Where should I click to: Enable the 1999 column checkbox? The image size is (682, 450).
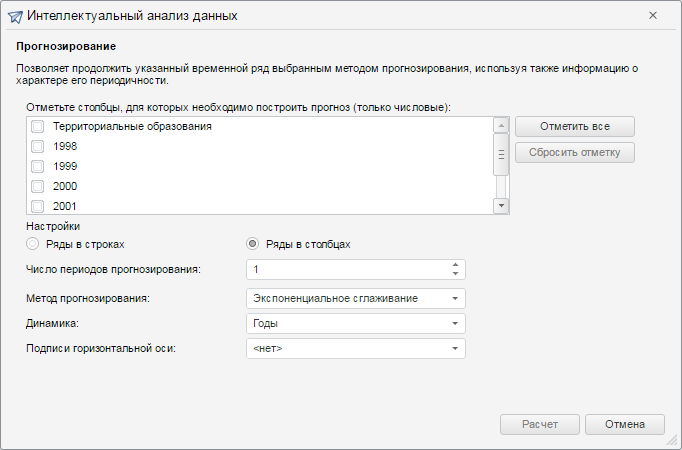click(38, 167)
